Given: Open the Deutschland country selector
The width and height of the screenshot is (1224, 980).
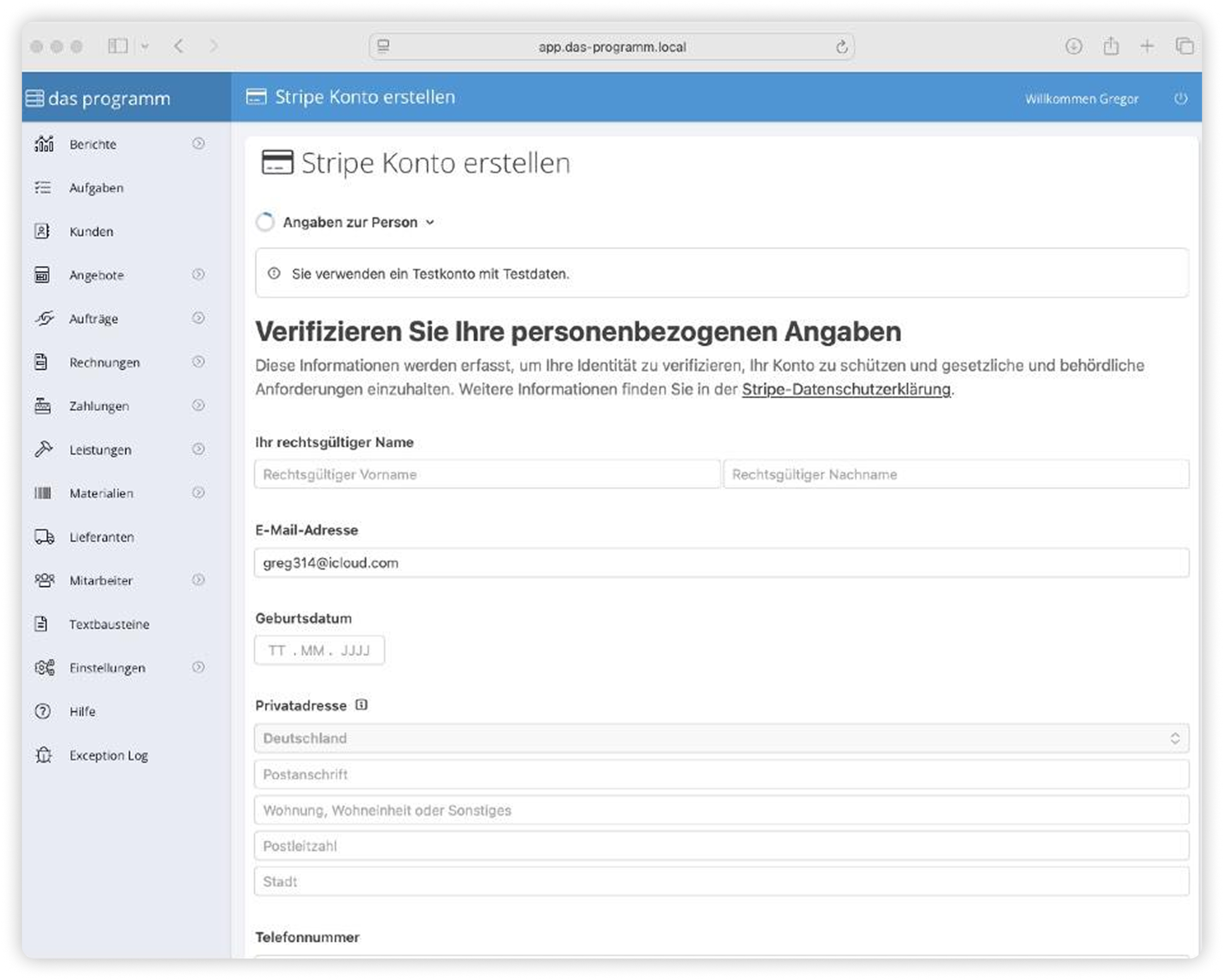Looking at the screenshot, I should click(x=721, y=738).
